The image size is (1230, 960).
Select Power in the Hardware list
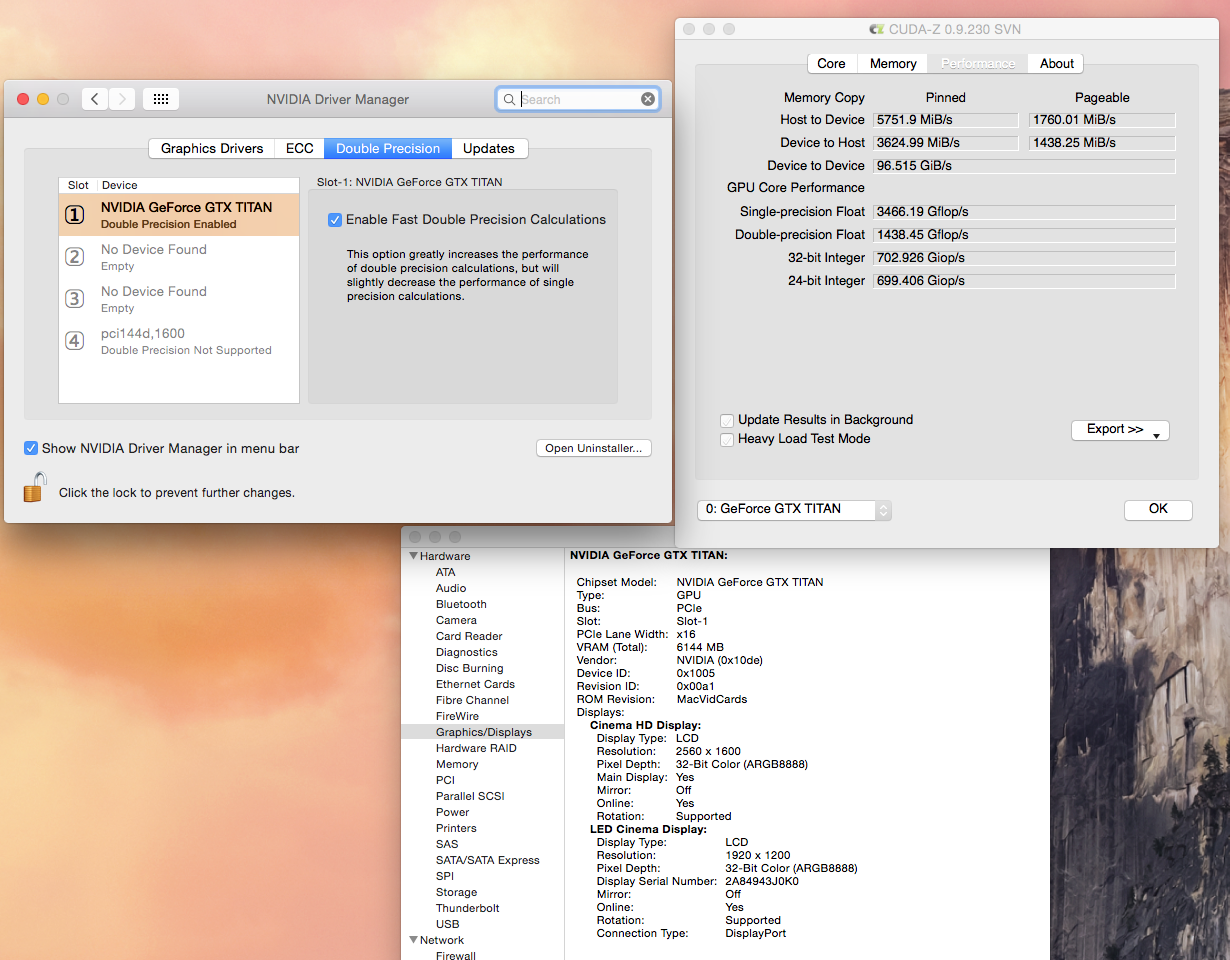452,812
